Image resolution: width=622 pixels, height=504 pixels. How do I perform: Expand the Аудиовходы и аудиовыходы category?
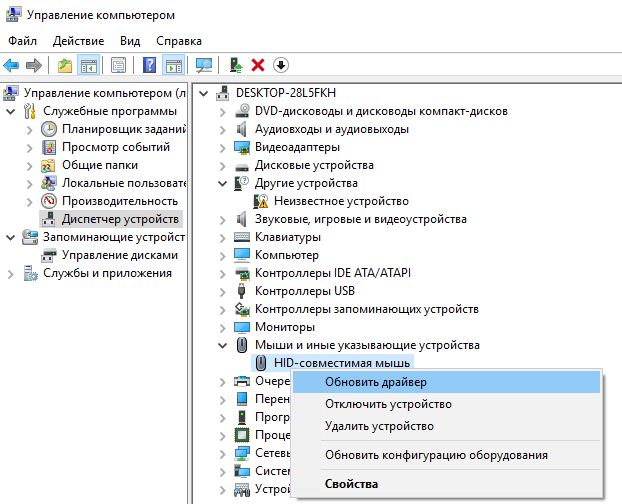coord(223,130)
